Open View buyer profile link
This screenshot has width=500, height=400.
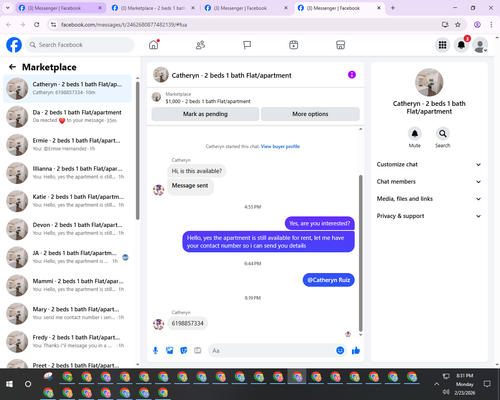[280, 146]
